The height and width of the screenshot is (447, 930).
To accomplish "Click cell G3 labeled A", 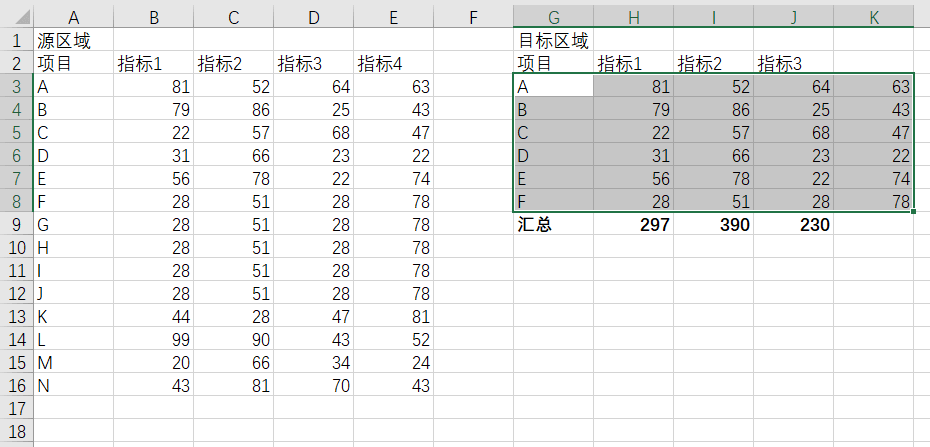I will (553, 87).
